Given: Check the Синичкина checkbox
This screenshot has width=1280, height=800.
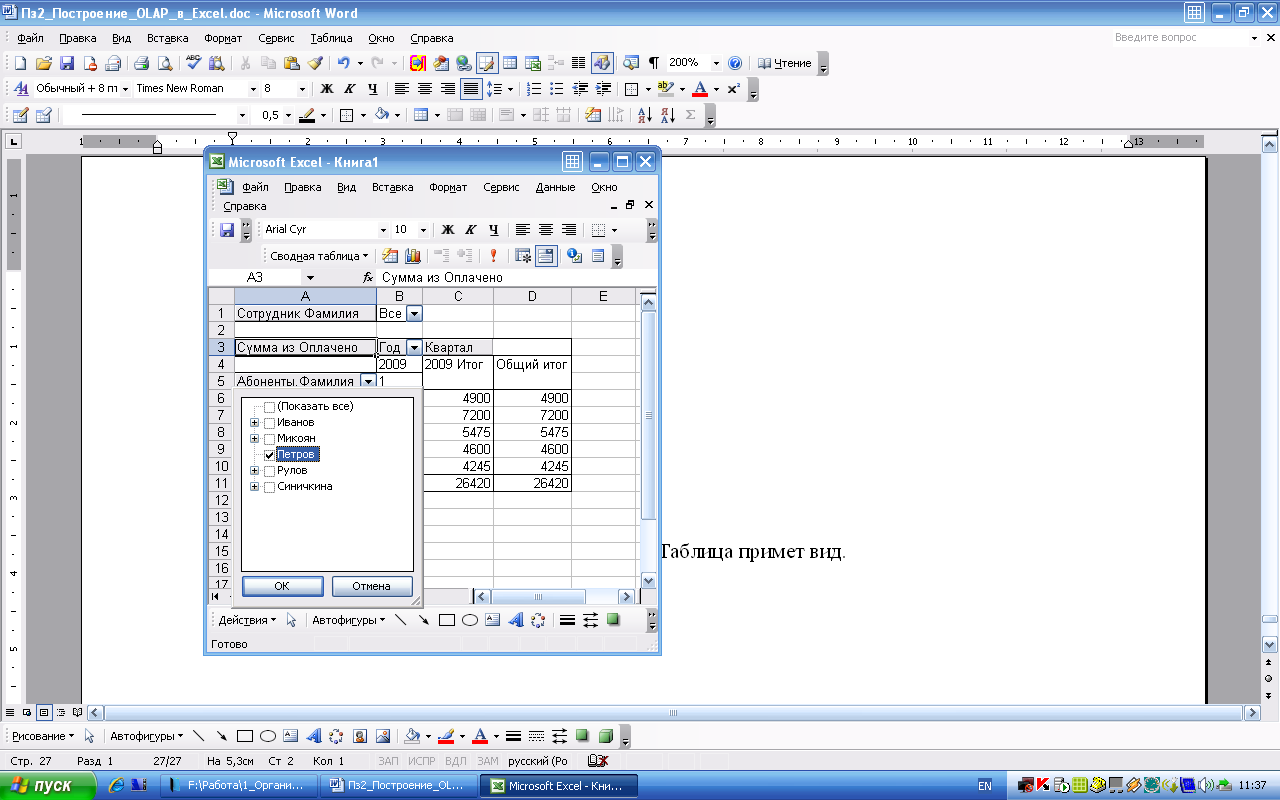Looking at the screenshot, I should [x=269, y=487].
